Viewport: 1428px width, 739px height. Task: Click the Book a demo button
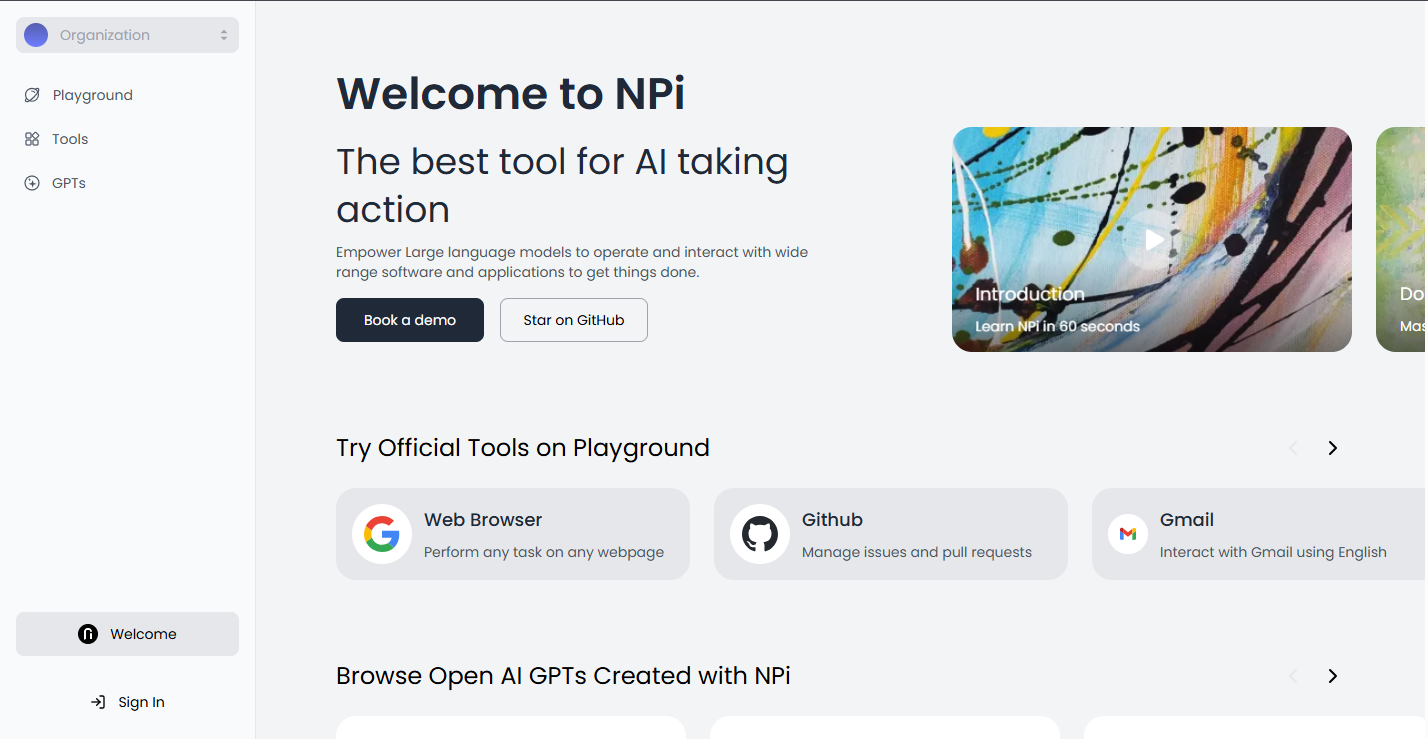410,320
